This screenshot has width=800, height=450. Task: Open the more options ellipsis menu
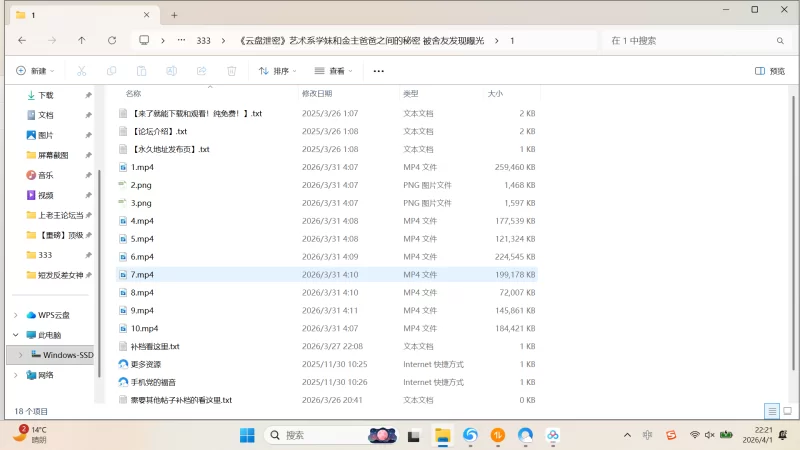378,71
